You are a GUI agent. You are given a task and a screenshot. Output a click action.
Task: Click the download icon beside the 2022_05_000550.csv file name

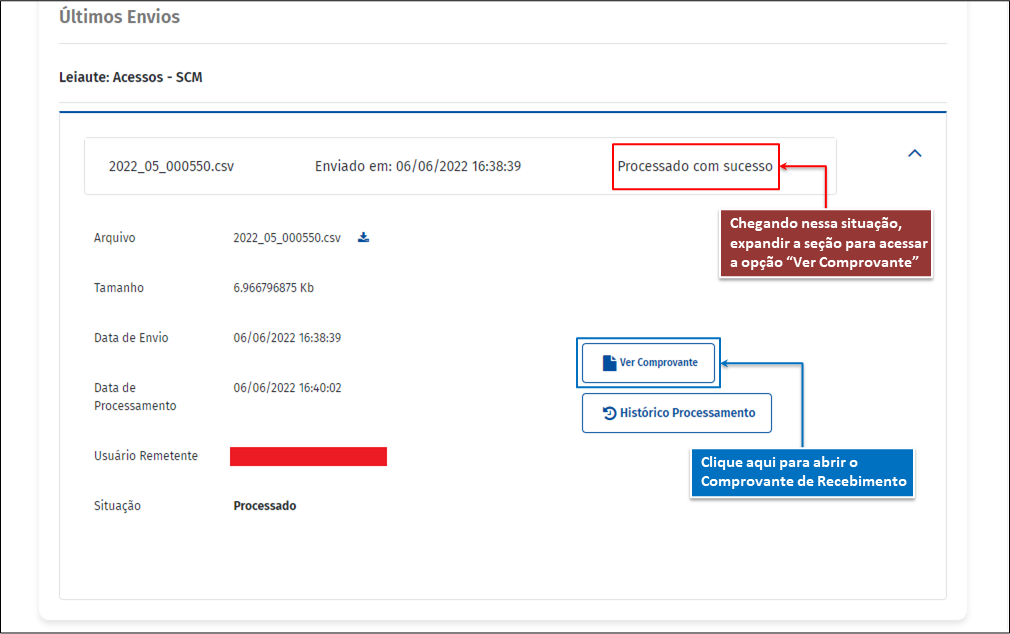[x=364, y=238]
